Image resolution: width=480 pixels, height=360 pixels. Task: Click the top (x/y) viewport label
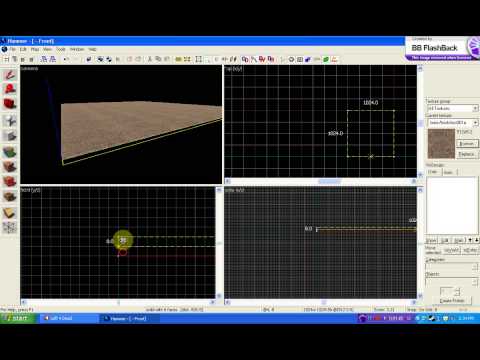[233, 69]
